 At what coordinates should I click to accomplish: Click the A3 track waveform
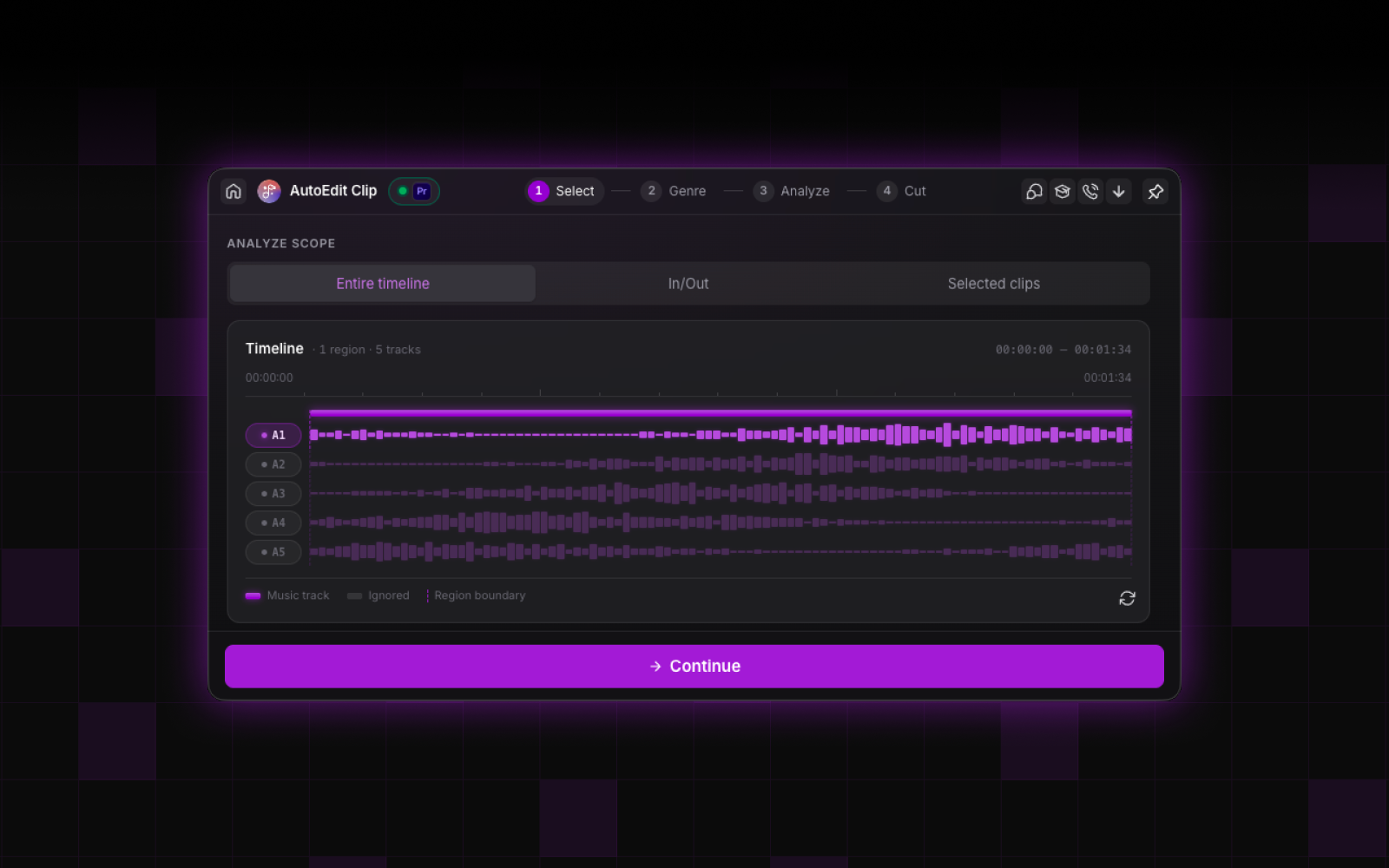coord(721,494)
